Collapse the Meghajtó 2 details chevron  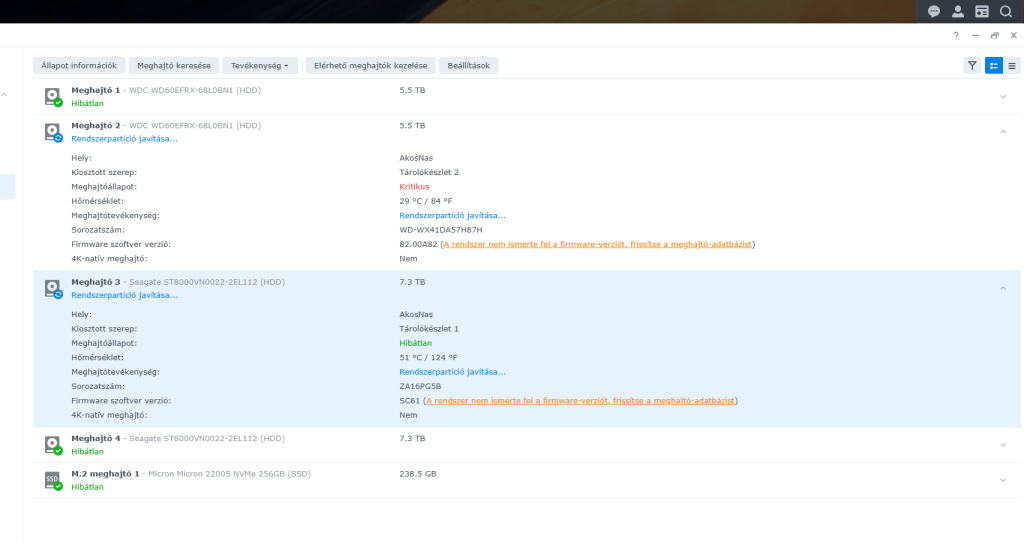tap(1003, 131)
